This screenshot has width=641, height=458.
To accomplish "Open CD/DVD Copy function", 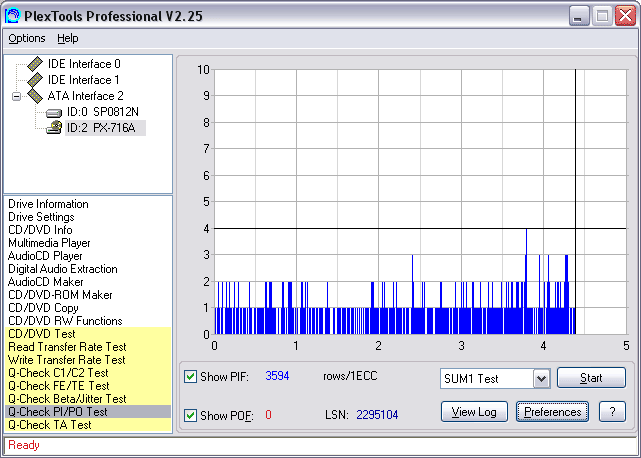I will (x=43, y=308).
